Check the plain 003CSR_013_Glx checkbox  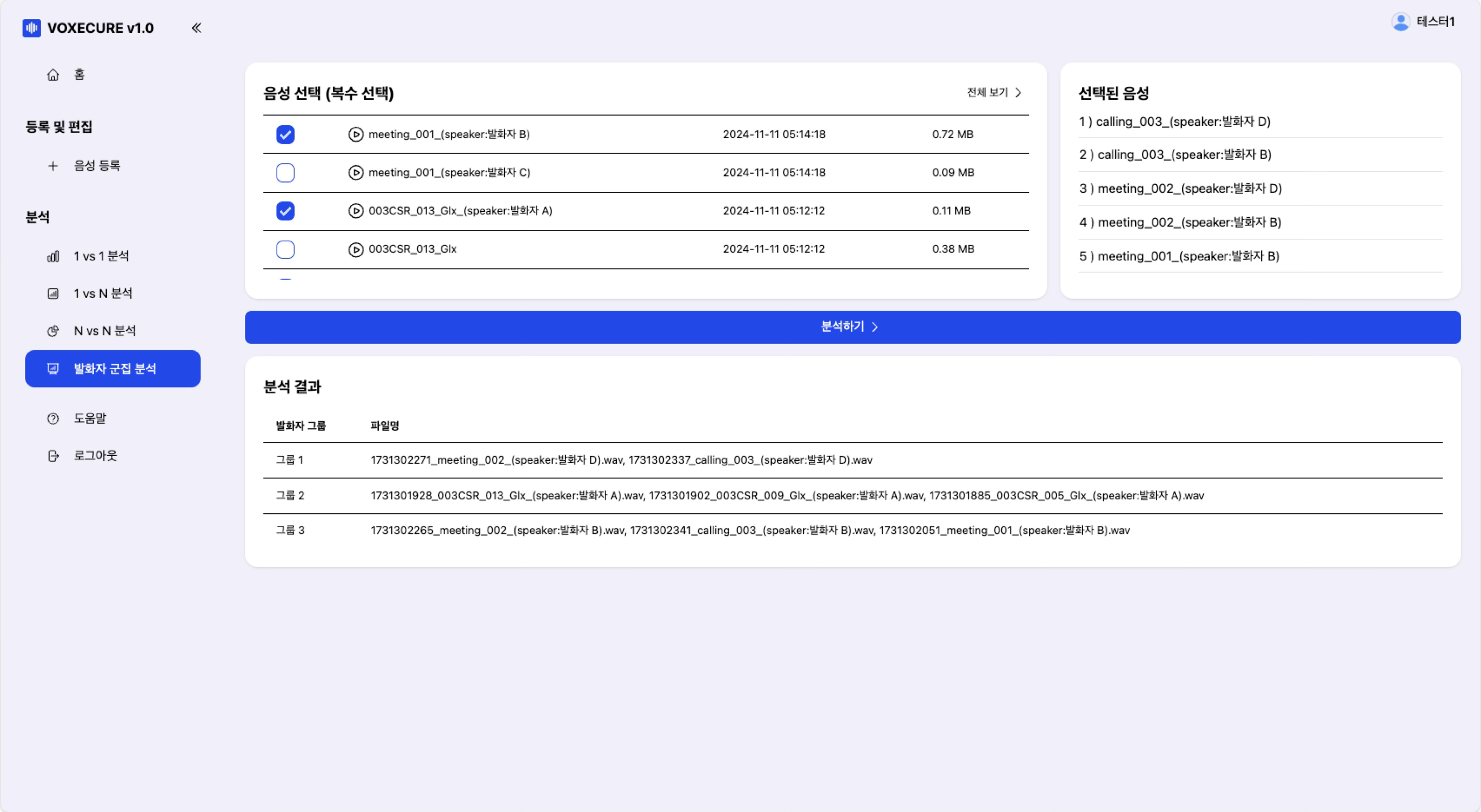point(285,250)
